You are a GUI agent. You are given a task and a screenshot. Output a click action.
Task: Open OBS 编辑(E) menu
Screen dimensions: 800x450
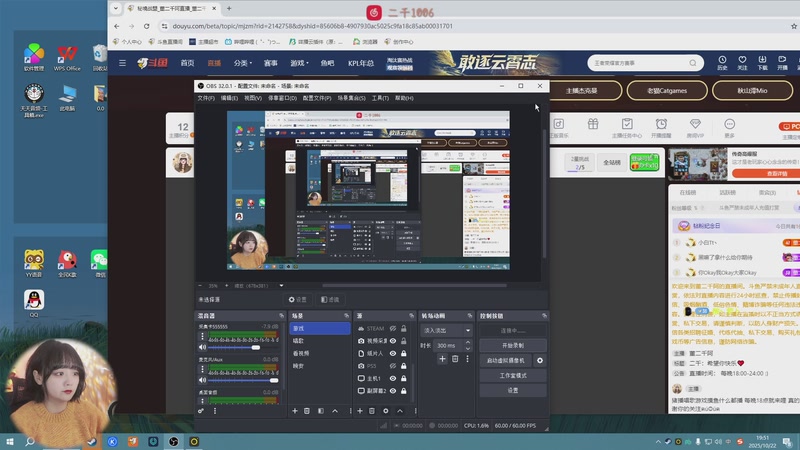tap(229, 98)
